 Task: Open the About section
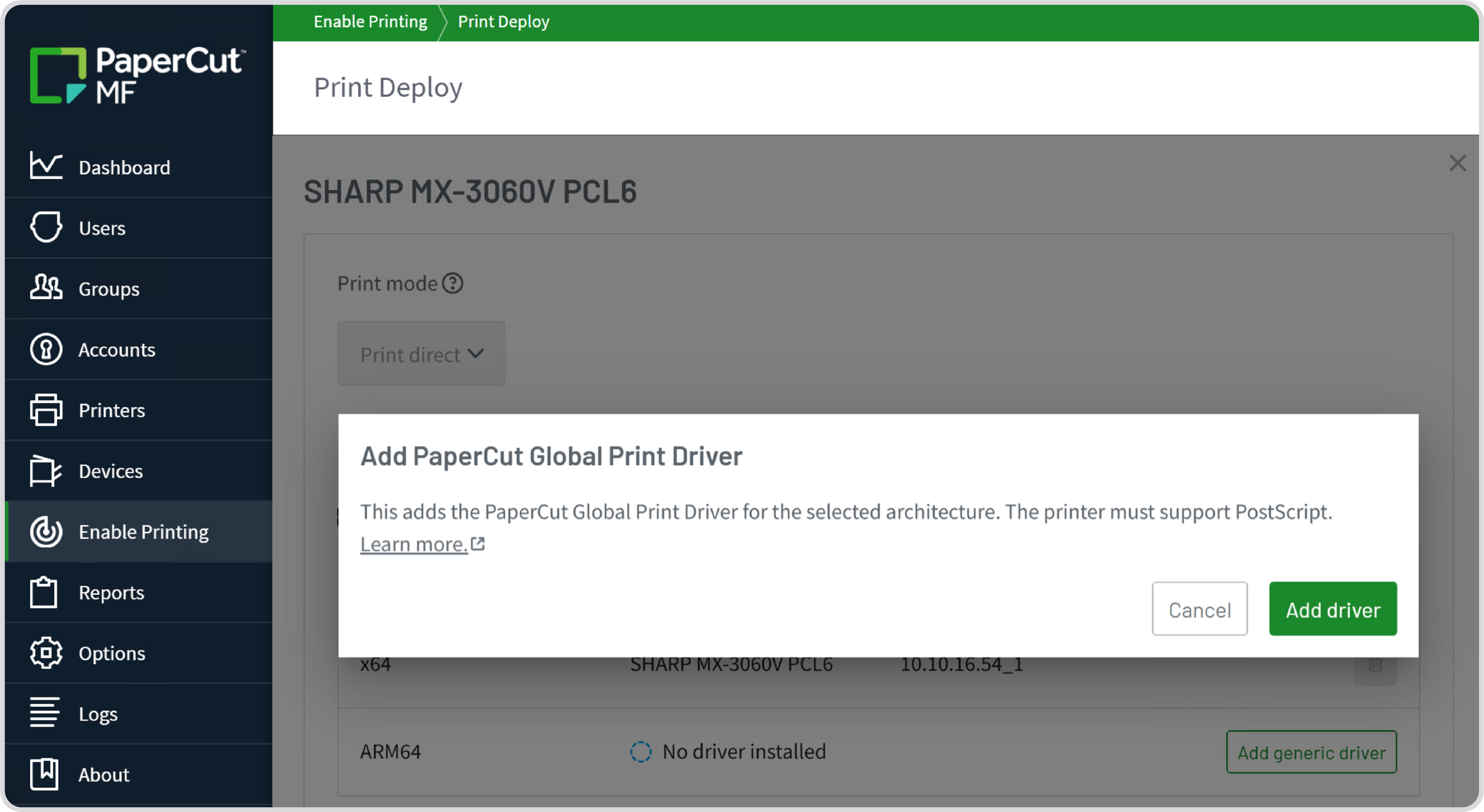coord(138,775)
